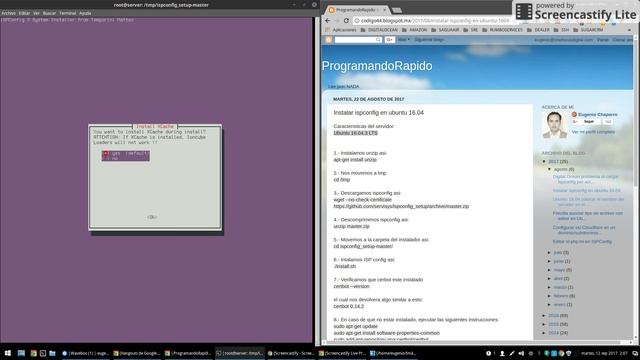Open the Panel link in Blogger navbar
The height and width of the screenshot is (360, 640).
[x=602, y=40]
